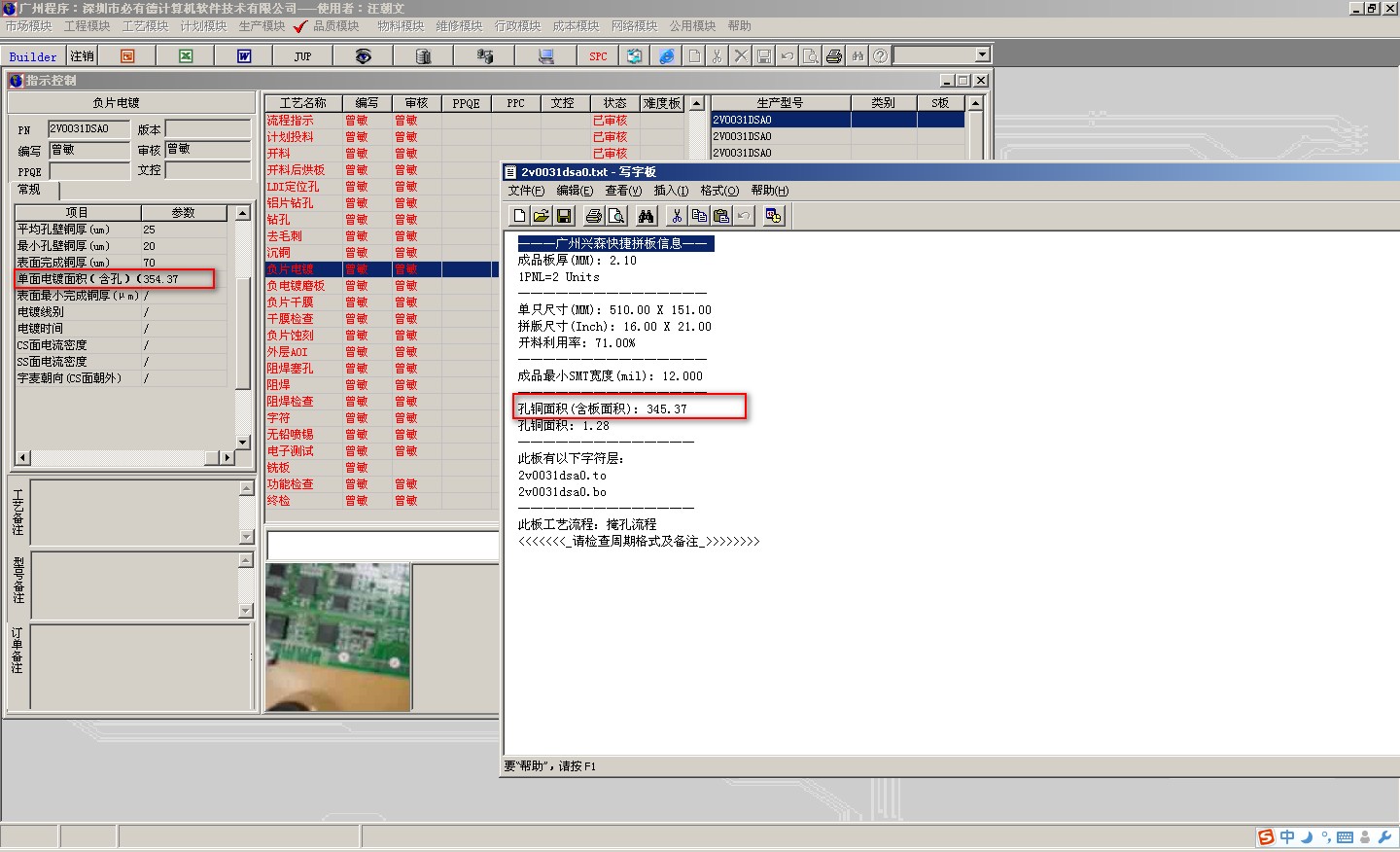Click Date/Time insert icon in WordPad toolbar
1400x852 pixels.
pos(774,216)
